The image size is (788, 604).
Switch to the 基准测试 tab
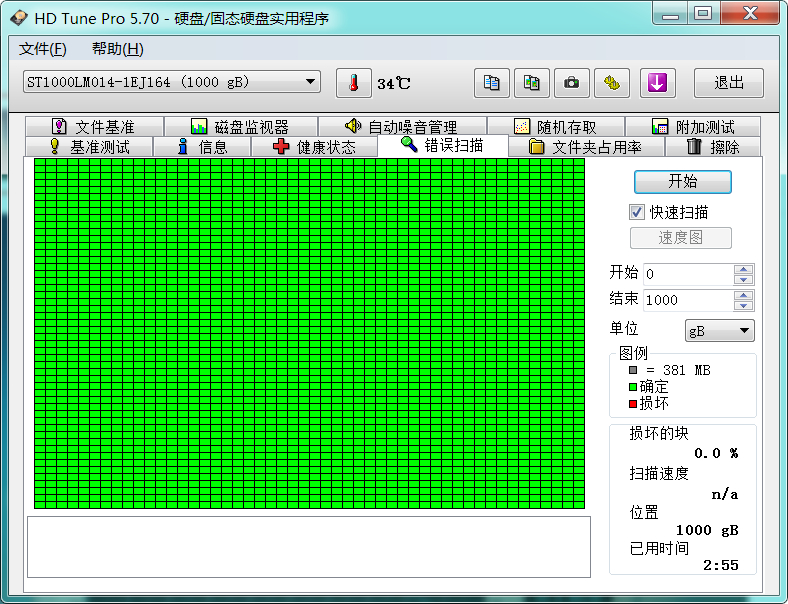(89, 147)
